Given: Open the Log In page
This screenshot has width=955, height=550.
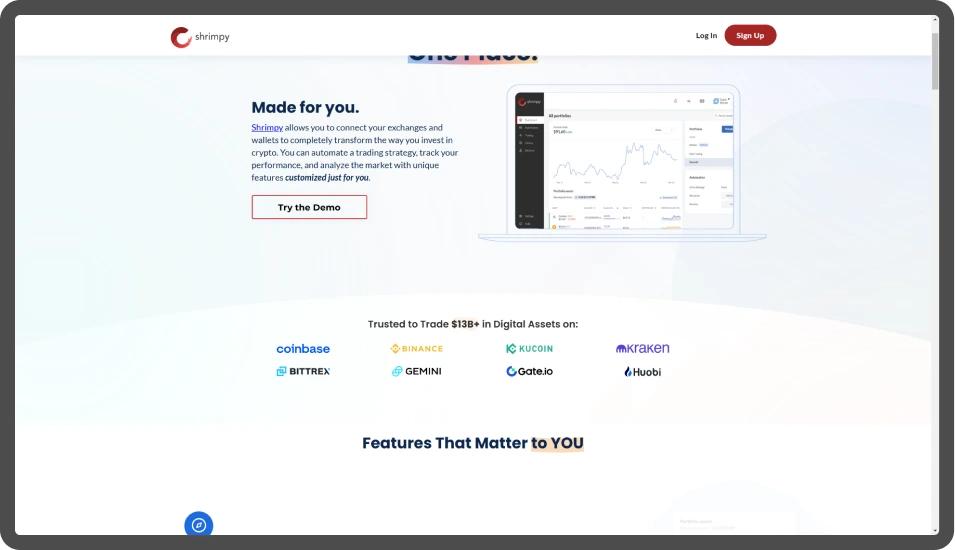Looking at the screenshot, I should click(x=706, y=35).
